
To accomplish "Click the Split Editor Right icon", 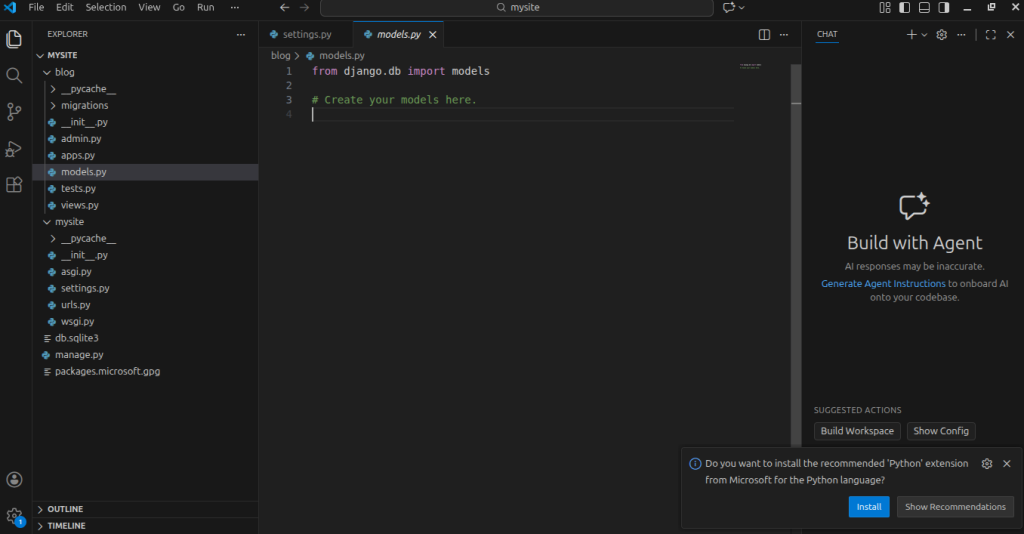I will [x=764, y=34].
